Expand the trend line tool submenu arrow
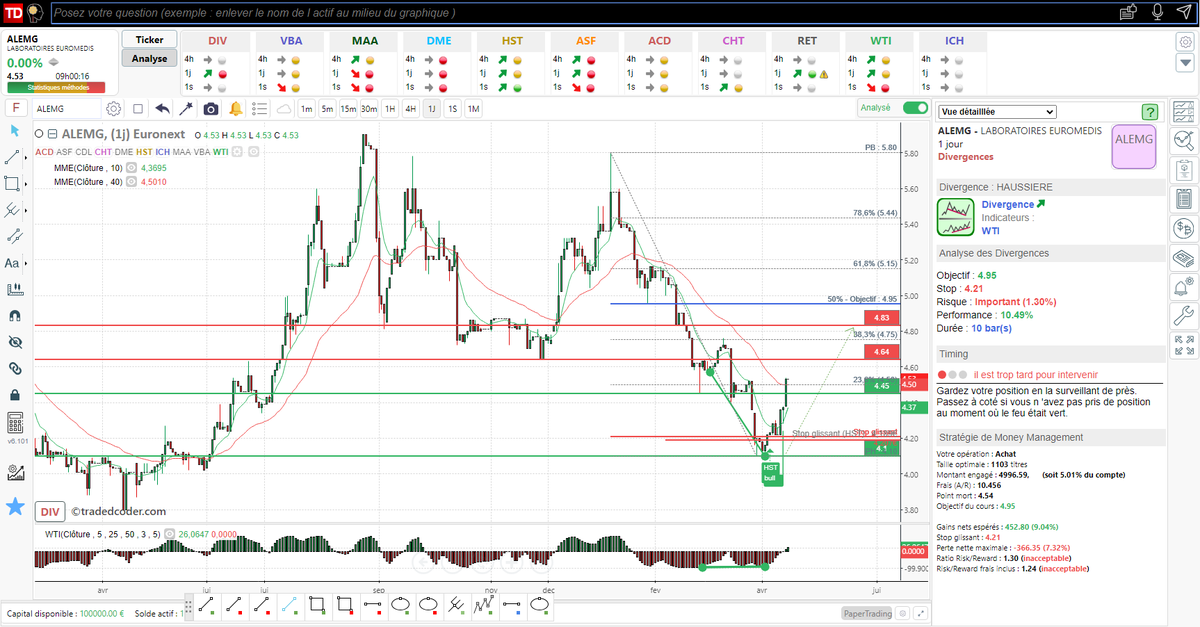This screenshot has width=1200, height=627. (26, 157)
